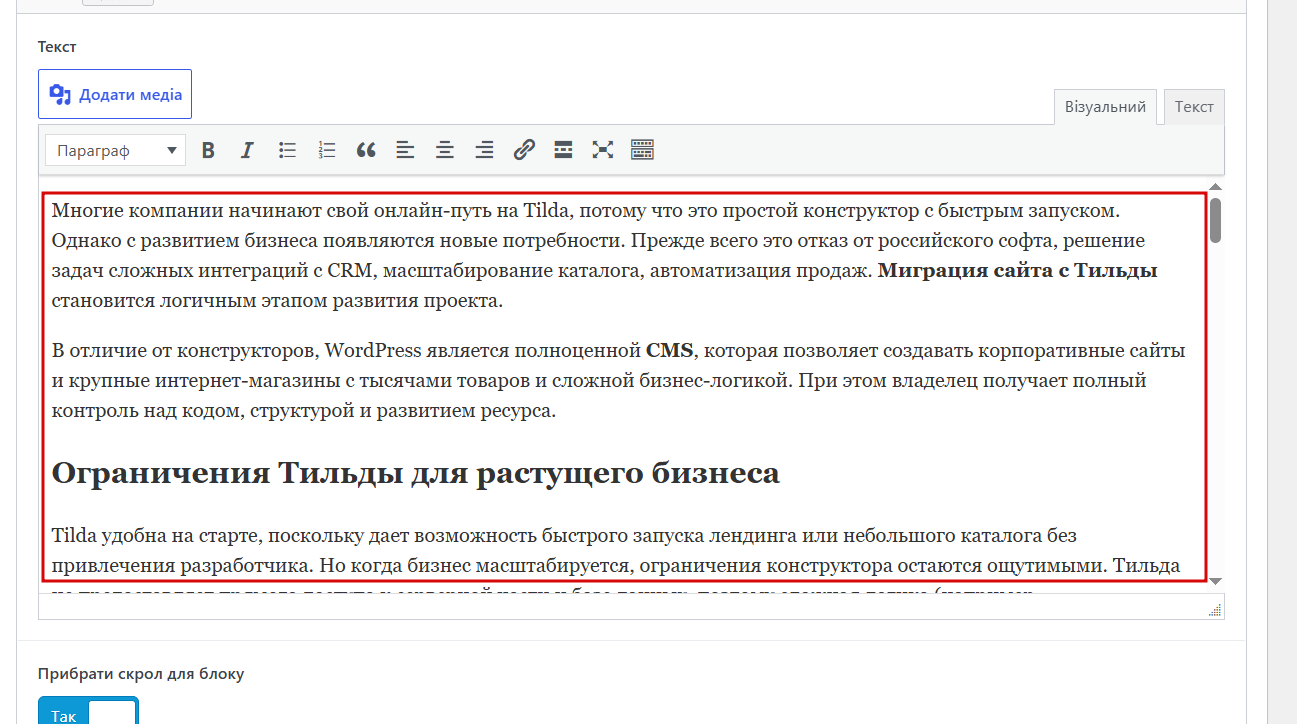Image resolution: width=1297 pixels, height=724 pixels.
Task: Enable distraction-free fullscreen mode
Action: pos(602,150)
